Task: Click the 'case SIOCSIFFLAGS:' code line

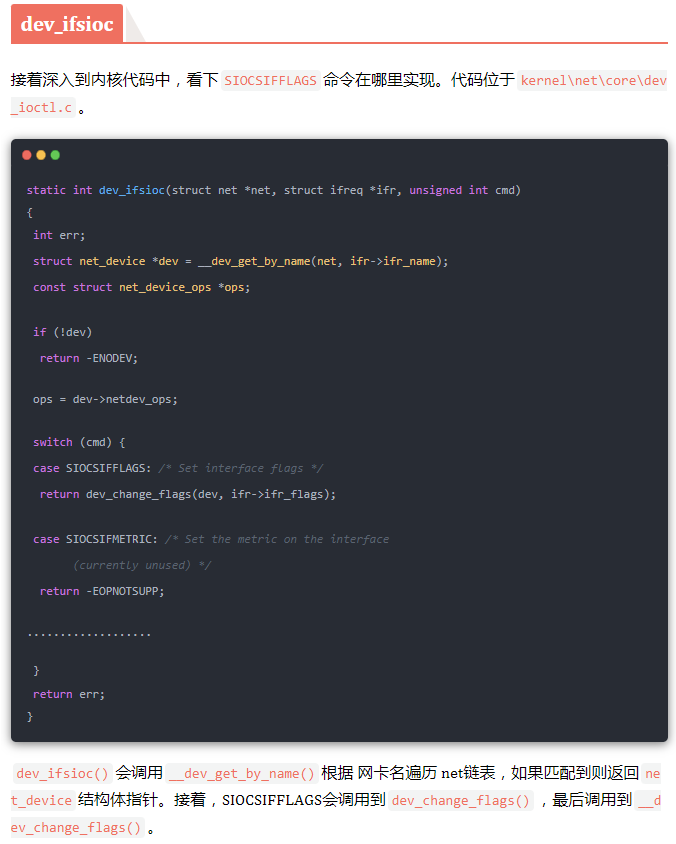Action: click(178, 468)
